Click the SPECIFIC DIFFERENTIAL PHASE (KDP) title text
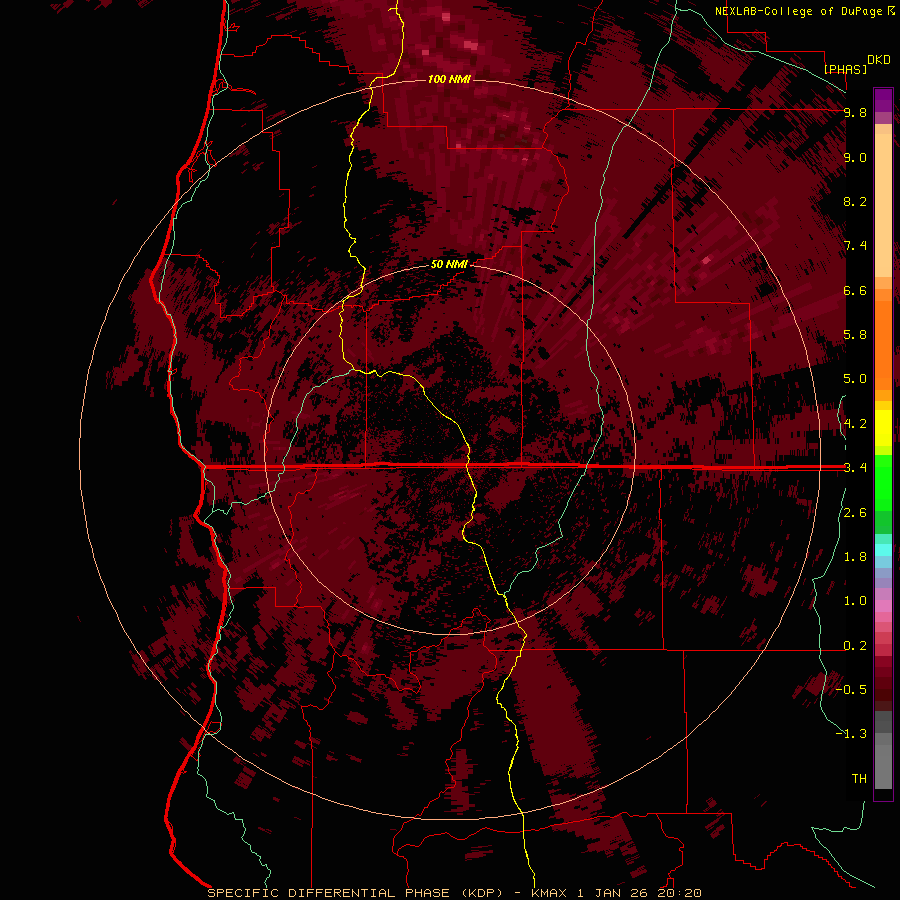 355,893
